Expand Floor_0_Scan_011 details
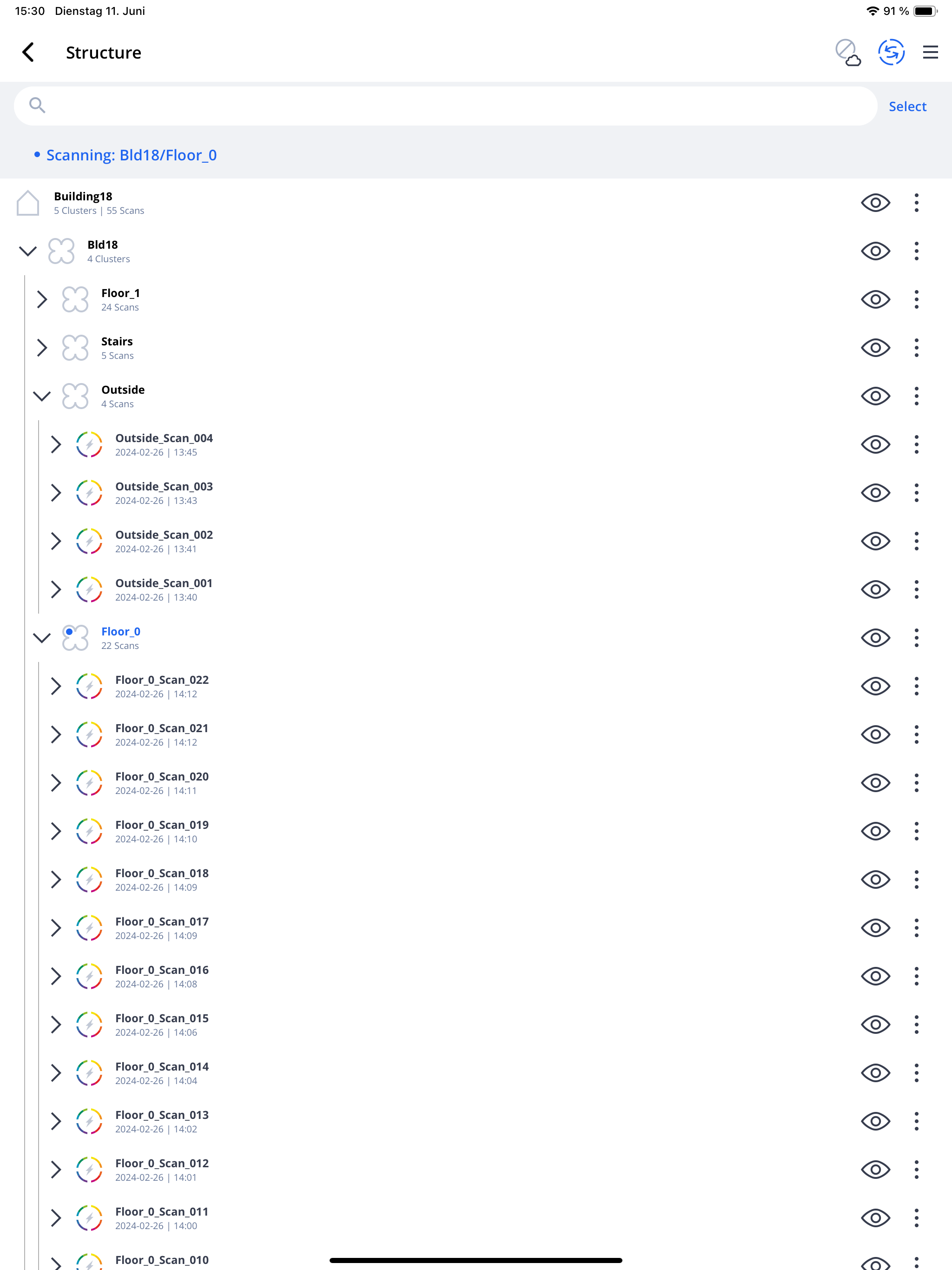The height and width of the screenshot is (1270, 952). point(56,1218)
